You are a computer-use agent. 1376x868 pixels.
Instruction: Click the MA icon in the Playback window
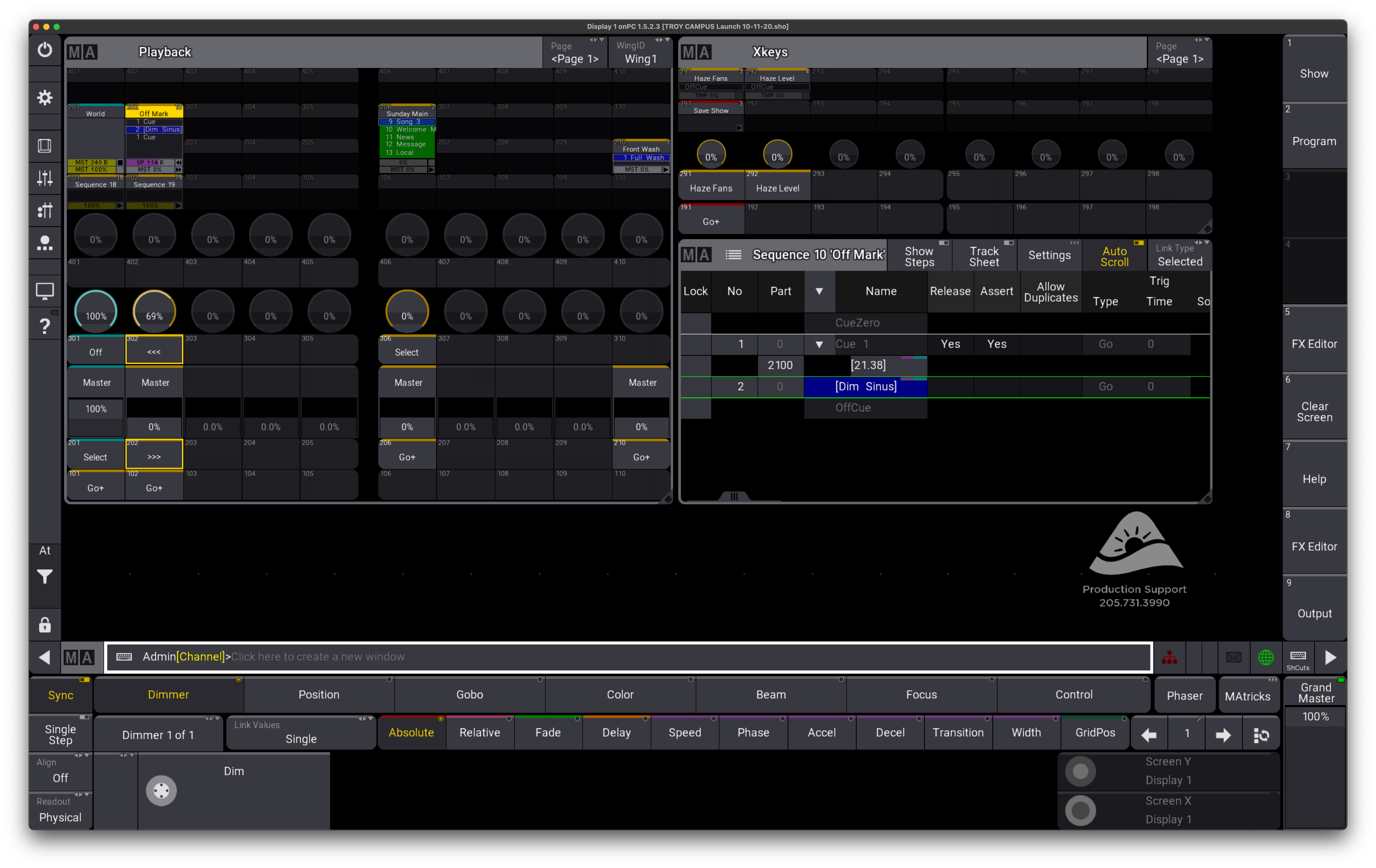tap(82, 52)
